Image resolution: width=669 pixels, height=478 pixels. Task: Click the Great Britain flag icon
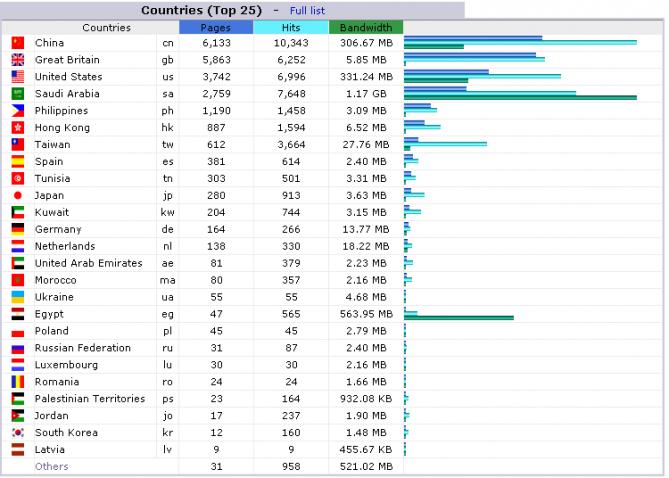tap(17, 60)
